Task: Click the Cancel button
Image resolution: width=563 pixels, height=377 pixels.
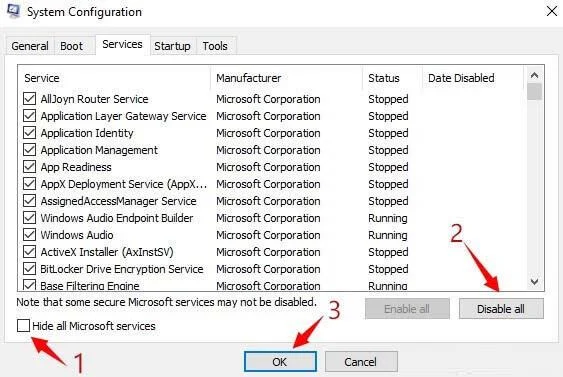Action: [x=361, y=362]
